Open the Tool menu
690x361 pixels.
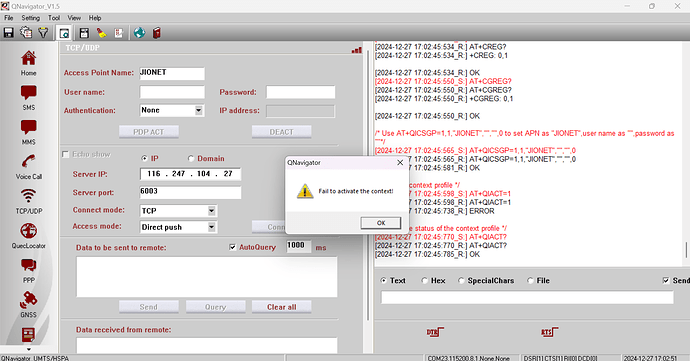[54, 18]
